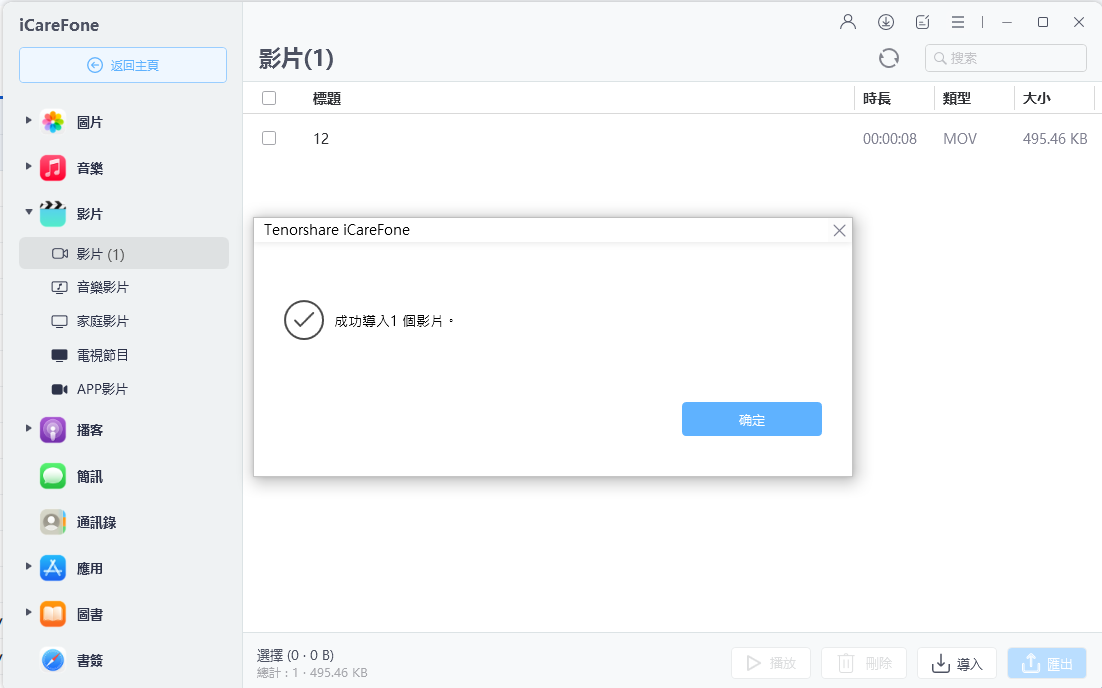Close the Tenorshare iCareFone dialog
The width and height of the screenshot is (1102, 688).
[839, 231]
